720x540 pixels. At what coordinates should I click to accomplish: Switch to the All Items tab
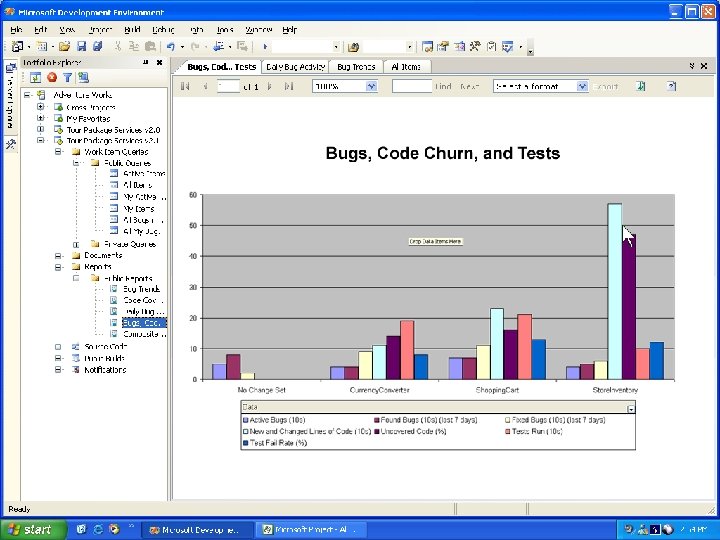(x=406, y=67)
